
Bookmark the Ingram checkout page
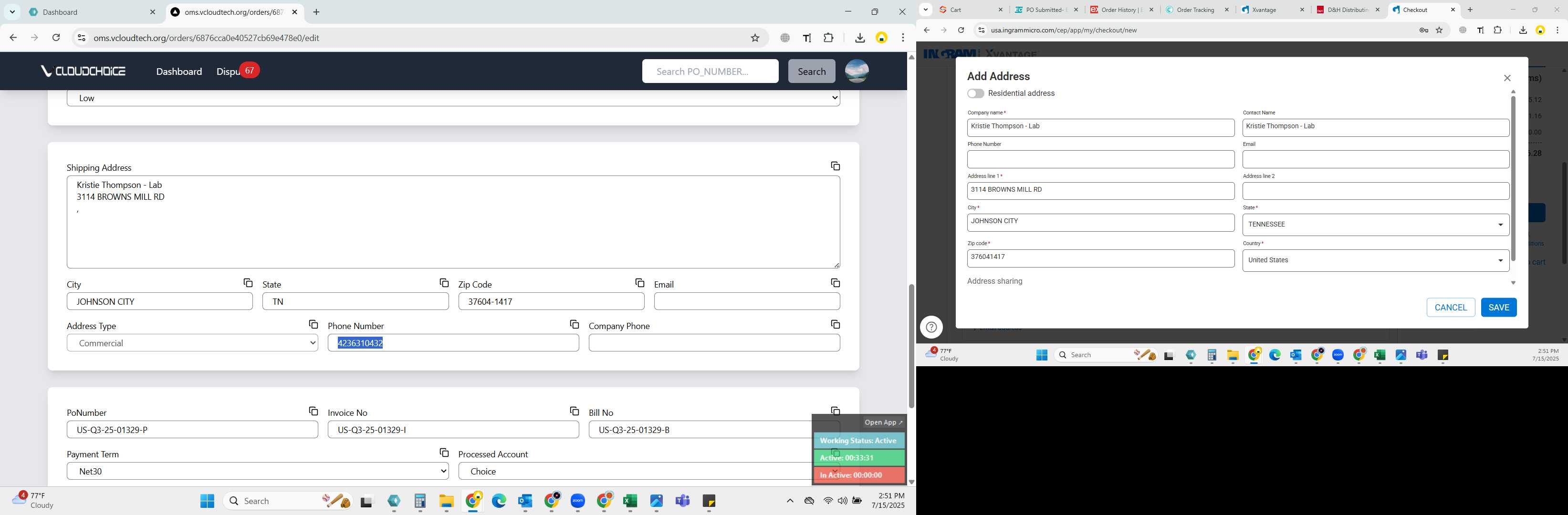pos(1439,30)
